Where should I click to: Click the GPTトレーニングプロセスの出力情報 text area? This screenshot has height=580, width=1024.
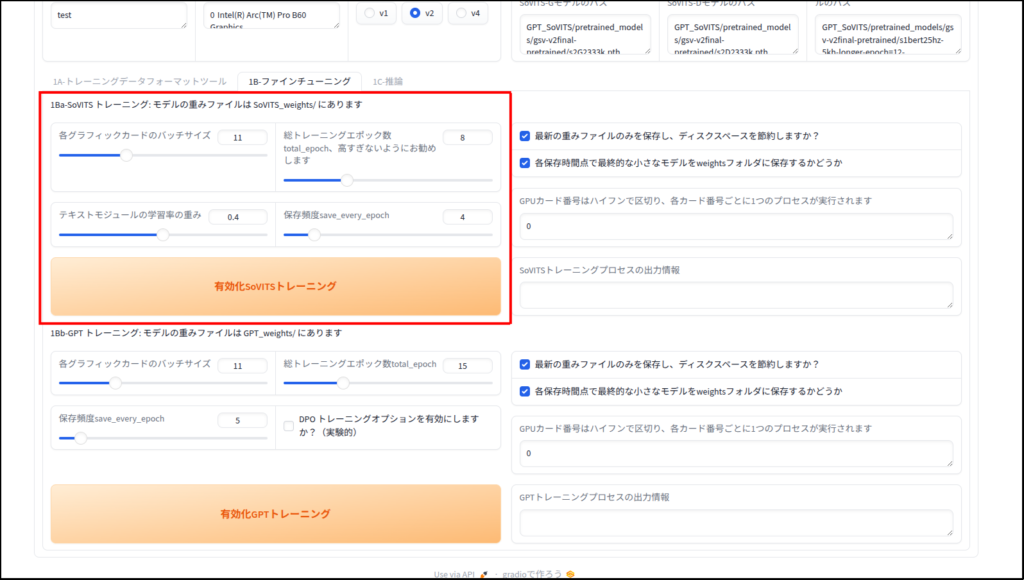click(736, 523)
